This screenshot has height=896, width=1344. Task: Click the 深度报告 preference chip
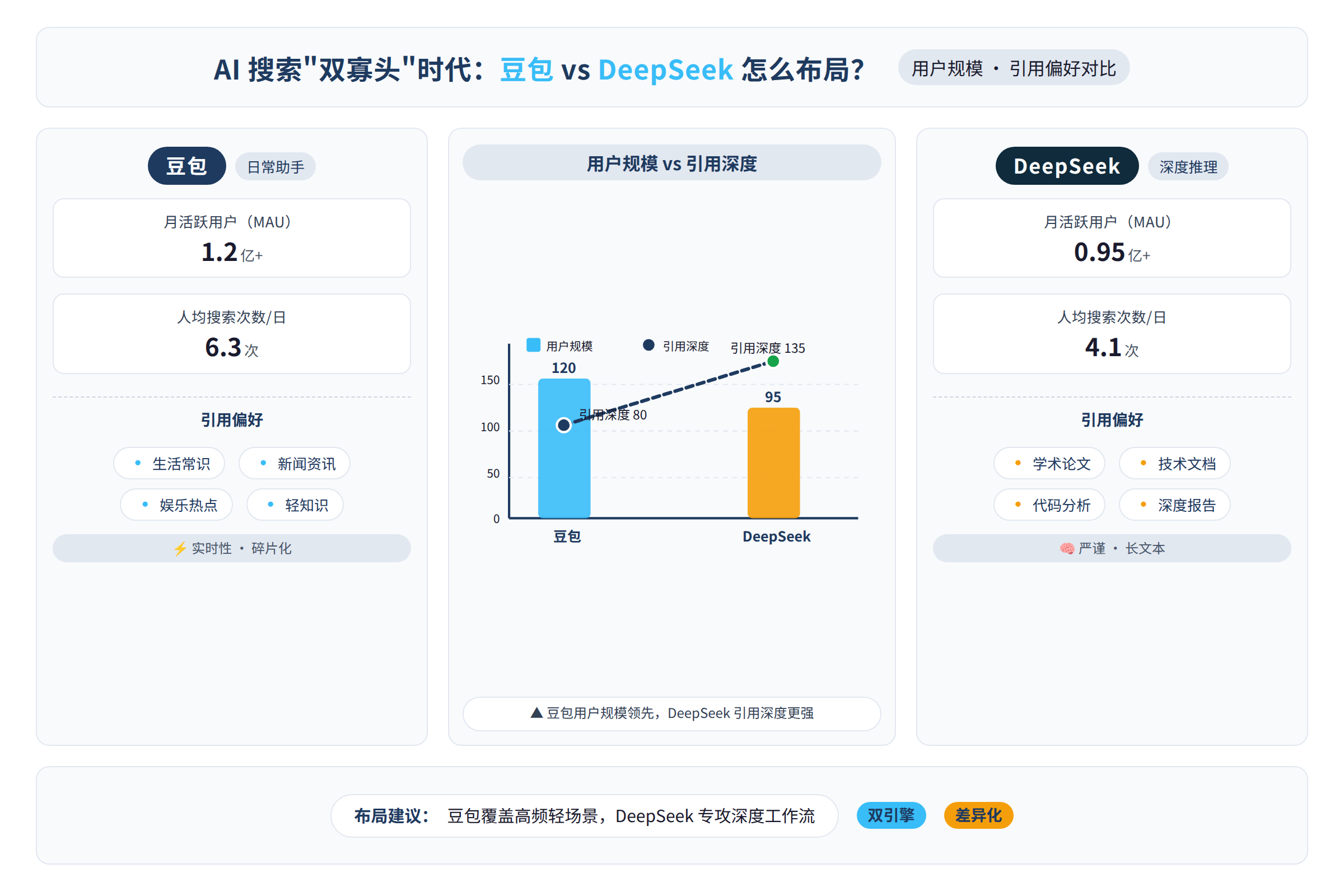click(x=1174, y=505)
